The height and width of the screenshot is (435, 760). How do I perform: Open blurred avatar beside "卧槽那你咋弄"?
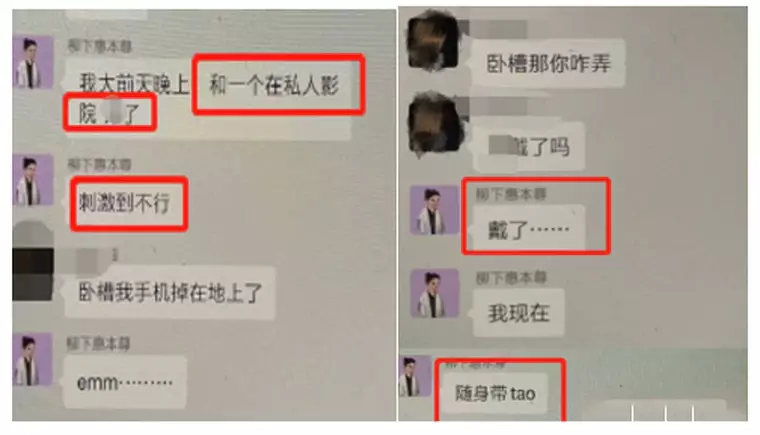coord(433,41)
